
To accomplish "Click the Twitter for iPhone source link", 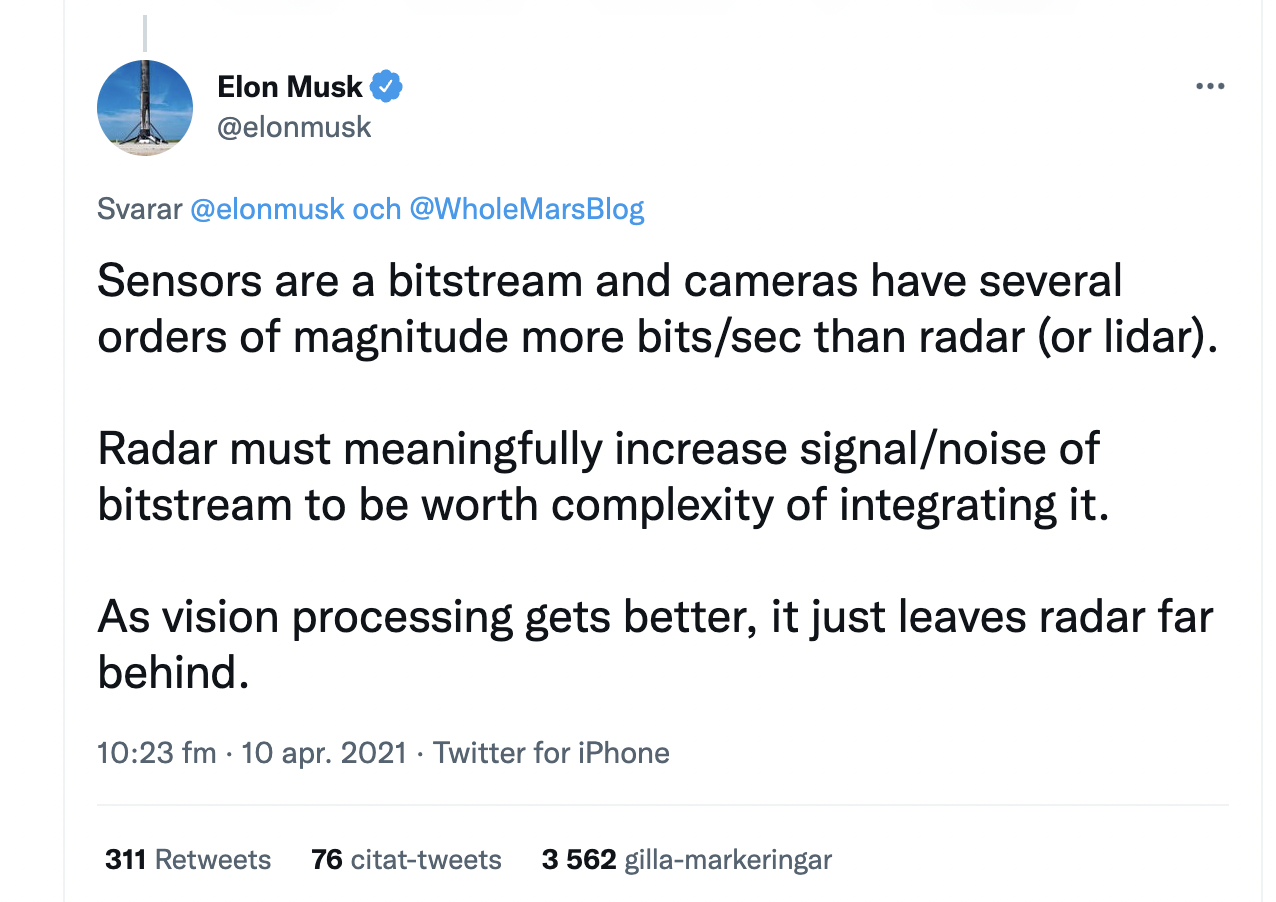I will coord(551,752).
